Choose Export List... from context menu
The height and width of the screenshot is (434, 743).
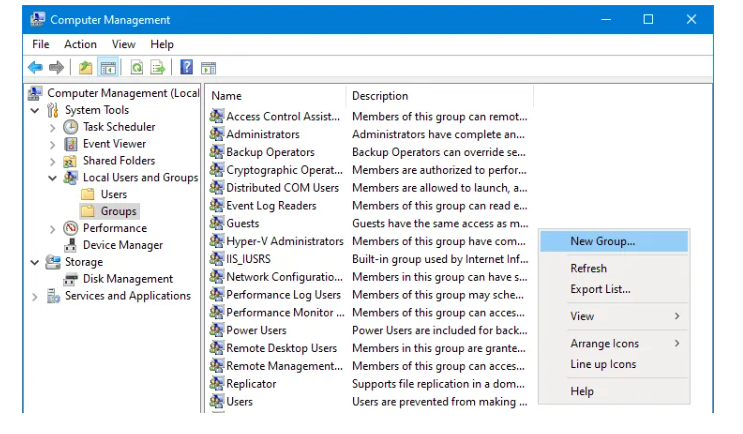tap(614, 289)
